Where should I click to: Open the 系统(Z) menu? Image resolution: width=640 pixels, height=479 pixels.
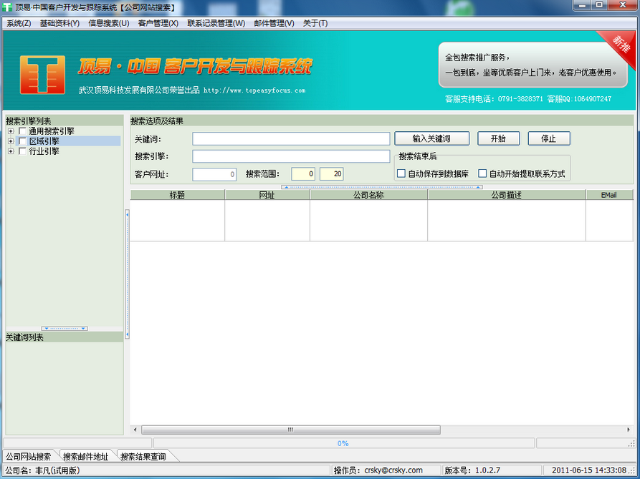(x=18, y=23)
